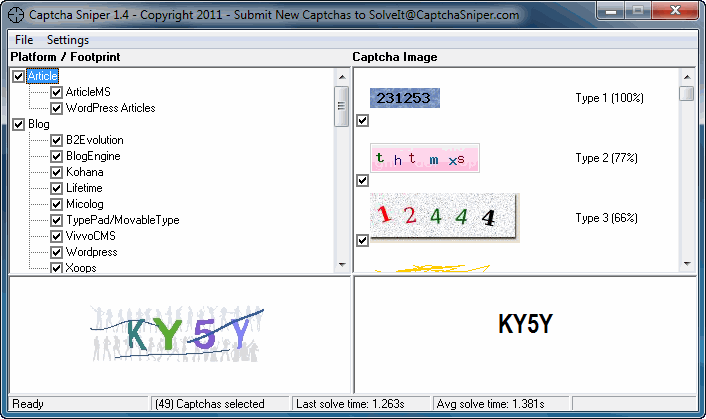Image resolution: width=706 pixels, height=419 pixels.
Task: Toggle the ArticleMS checkbox
Action: pos(56,92)
